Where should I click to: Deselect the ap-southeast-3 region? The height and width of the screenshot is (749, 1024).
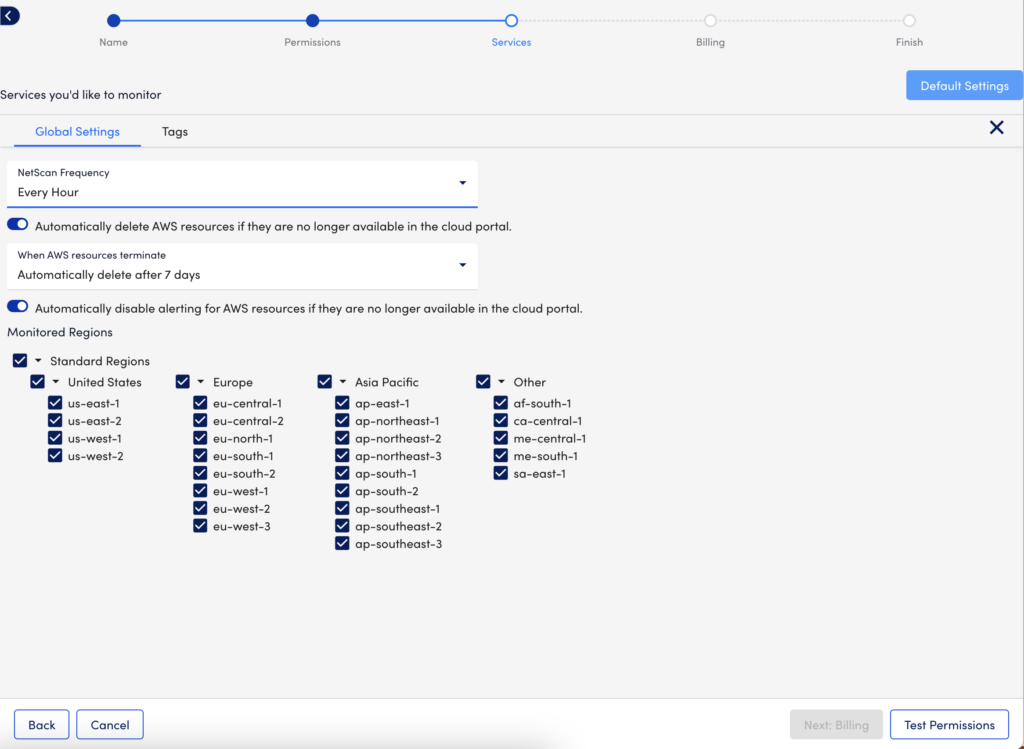(341, 543)
